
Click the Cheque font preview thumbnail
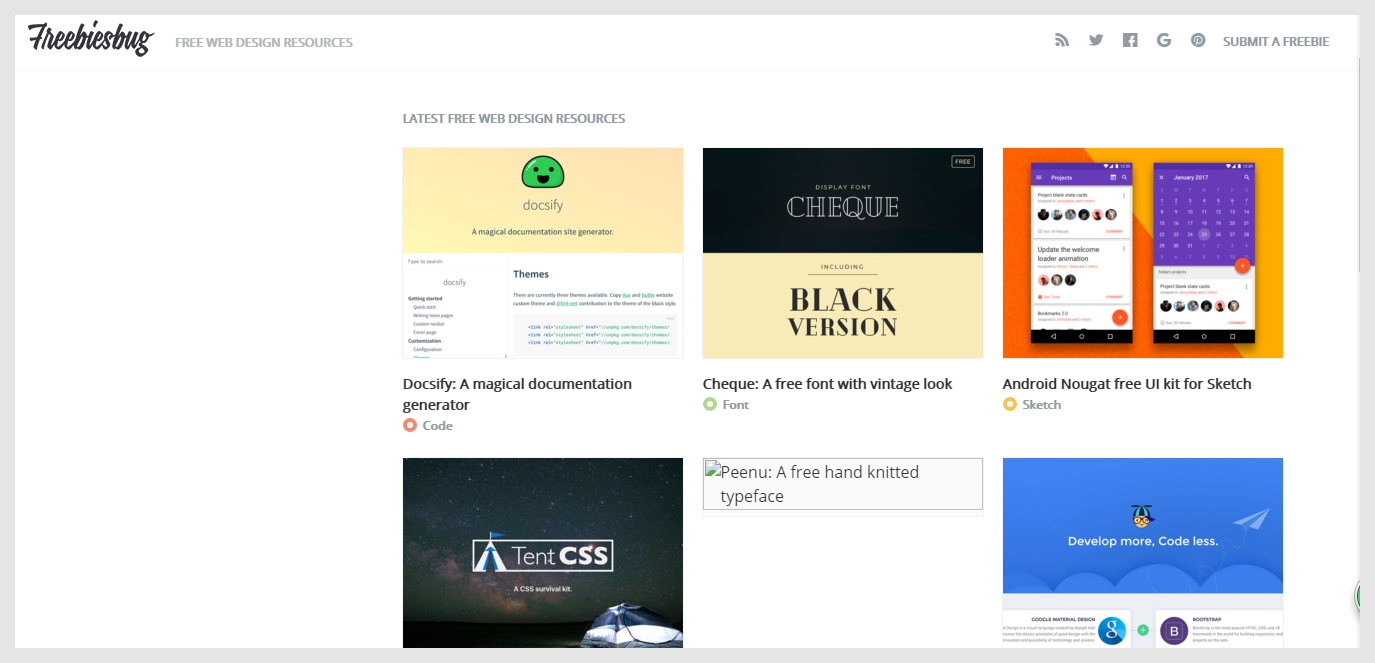pos(843,253)
